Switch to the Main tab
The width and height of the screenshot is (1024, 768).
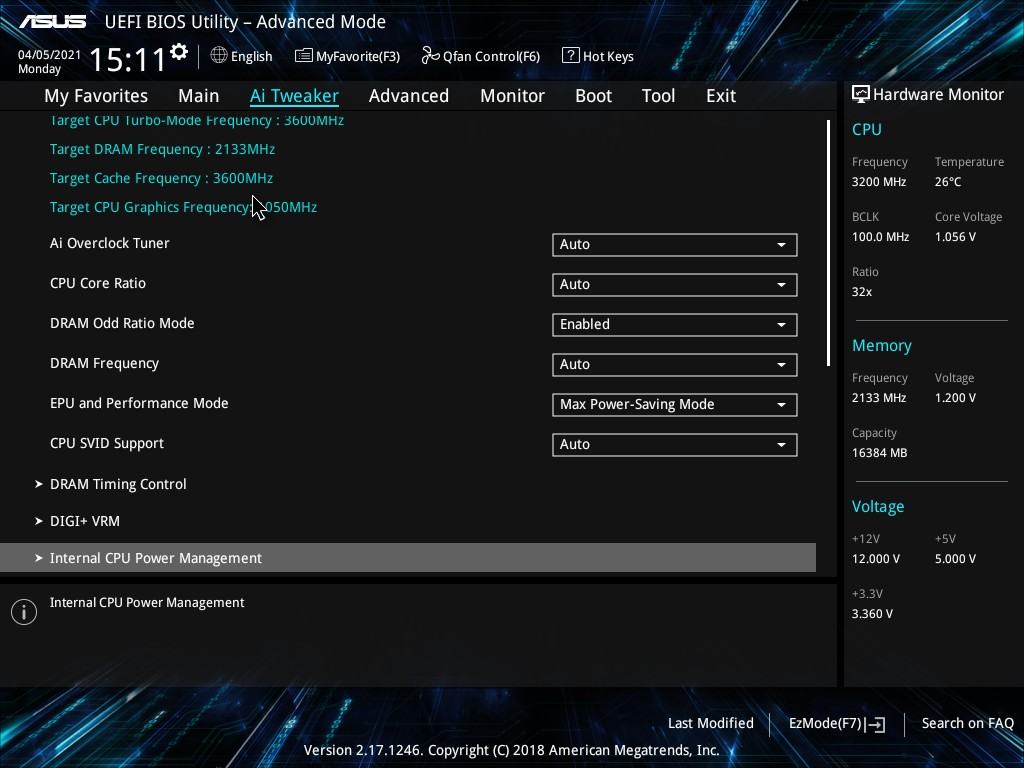[199, 96]
